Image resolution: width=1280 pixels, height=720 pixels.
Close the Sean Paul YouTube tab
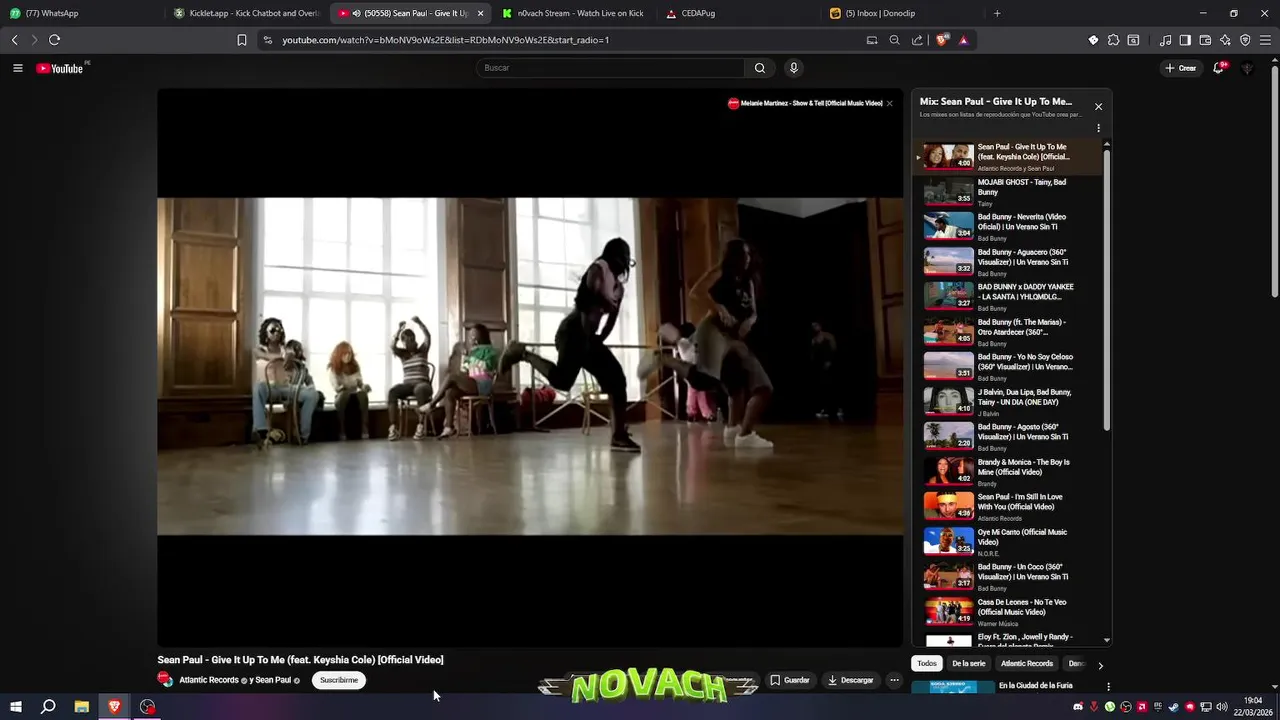480,13
